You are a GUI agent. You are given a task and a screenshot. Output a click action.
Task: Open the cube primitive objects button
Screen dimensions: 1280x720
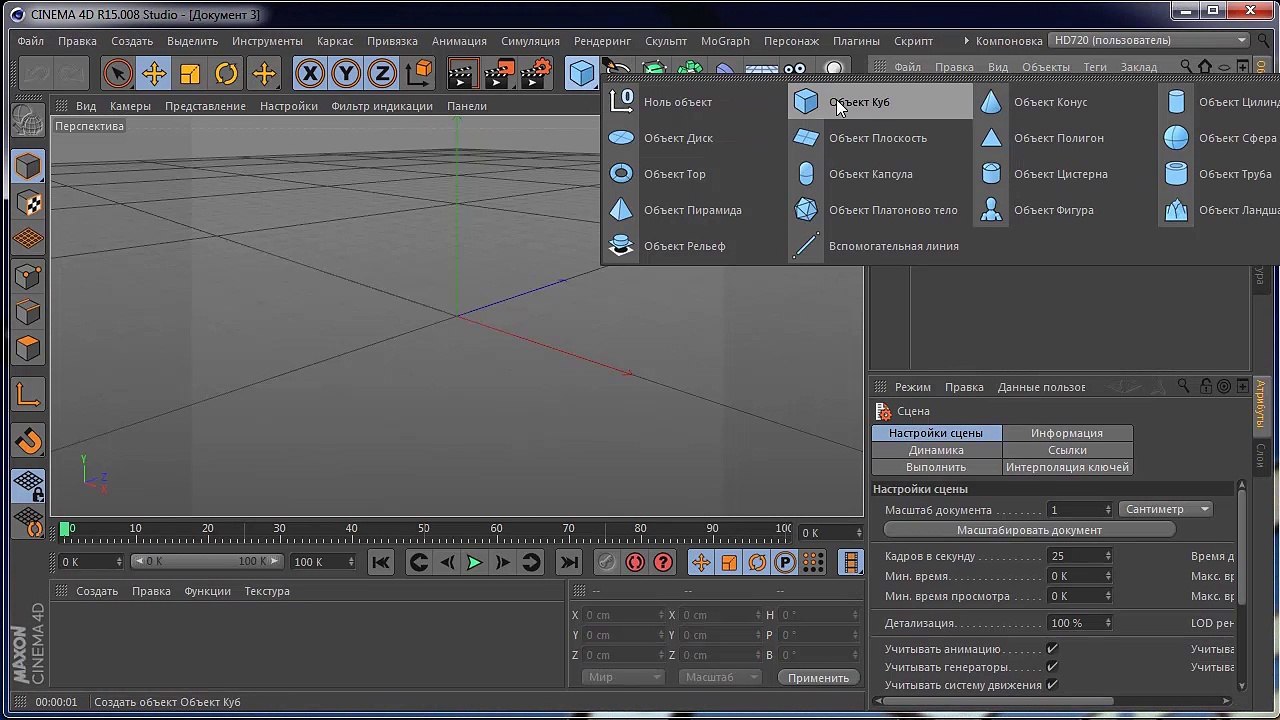(x=581, y=73)
